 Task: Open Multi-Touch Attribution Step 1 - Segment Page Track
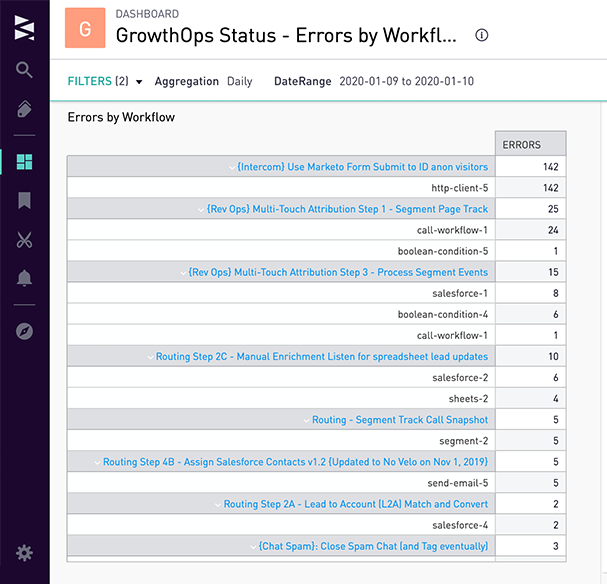pyautogui.click(x=347, y=209)
